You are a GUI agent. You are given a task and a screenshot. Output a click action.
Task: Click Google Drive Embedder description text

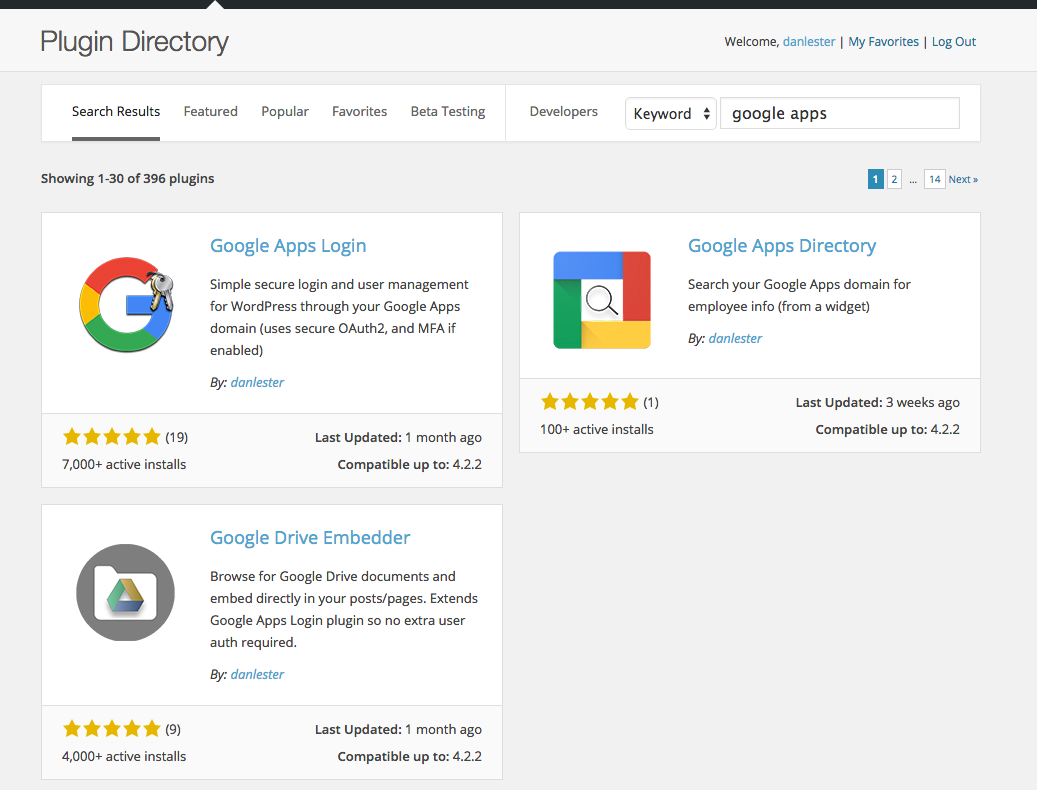[x=344, y=610]
